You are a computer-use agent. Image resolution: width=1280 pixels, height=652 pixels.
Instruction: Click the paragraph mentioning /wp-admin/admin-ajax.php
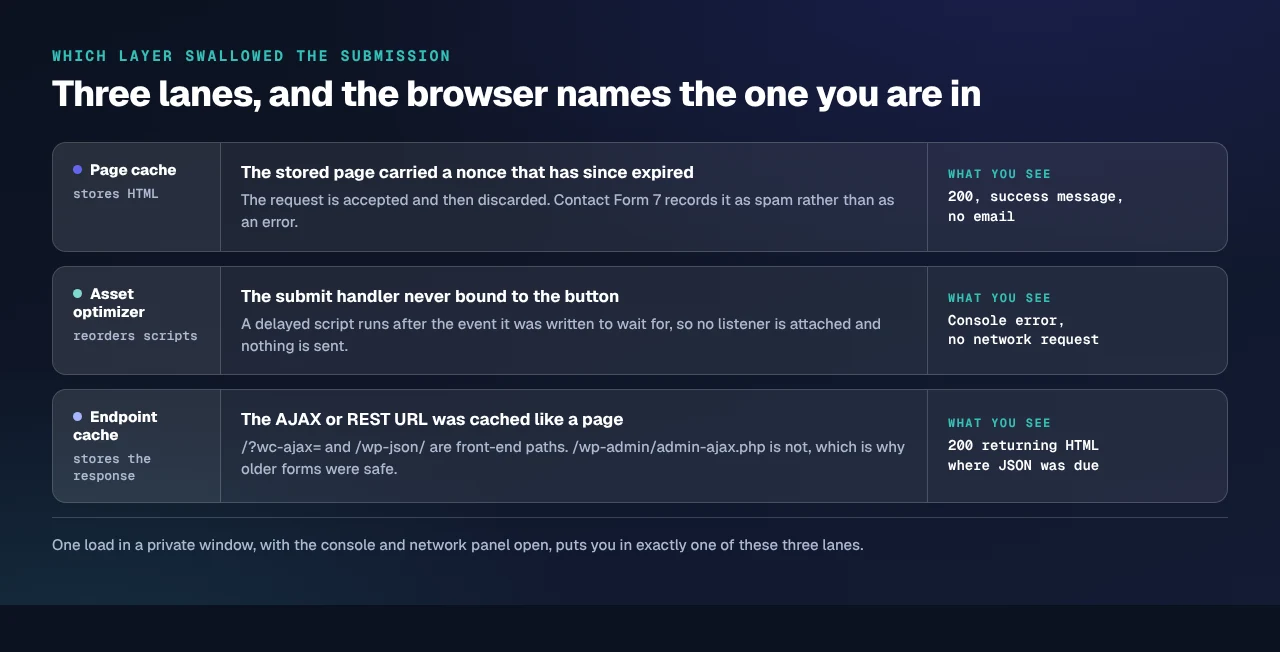tap(573, 458)
